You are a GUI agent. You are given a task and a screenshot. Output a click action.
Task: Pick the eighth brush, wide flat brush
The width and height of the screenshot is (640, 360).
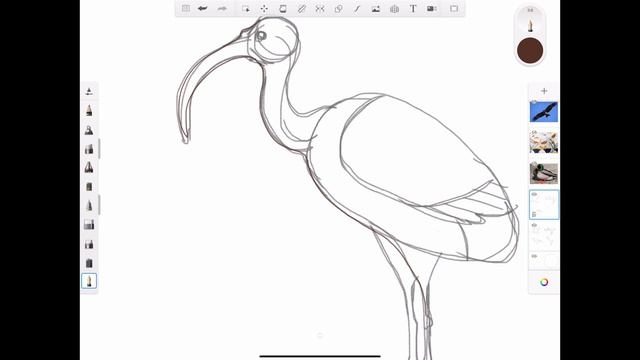pyautogui.click(x=89, y=224)
